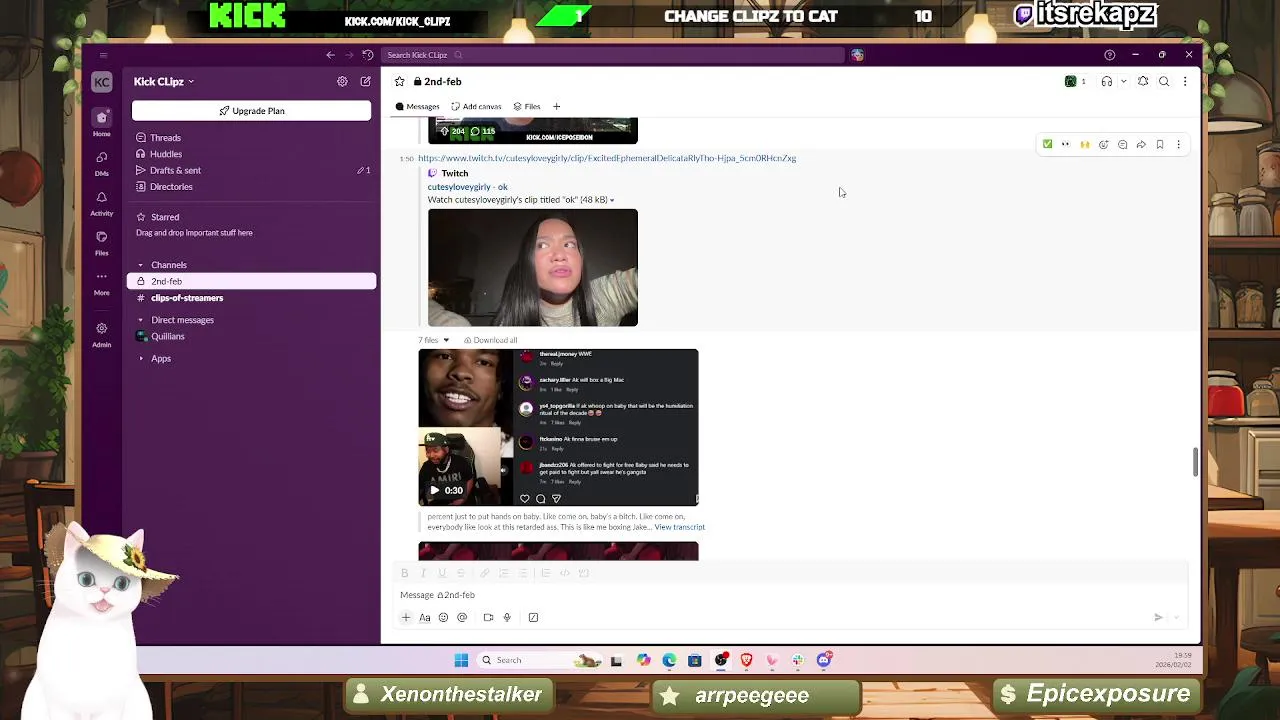This screenshot has width=1280, height=720.
Task: Open the More menu in left rail
Action: pos(101,282)
